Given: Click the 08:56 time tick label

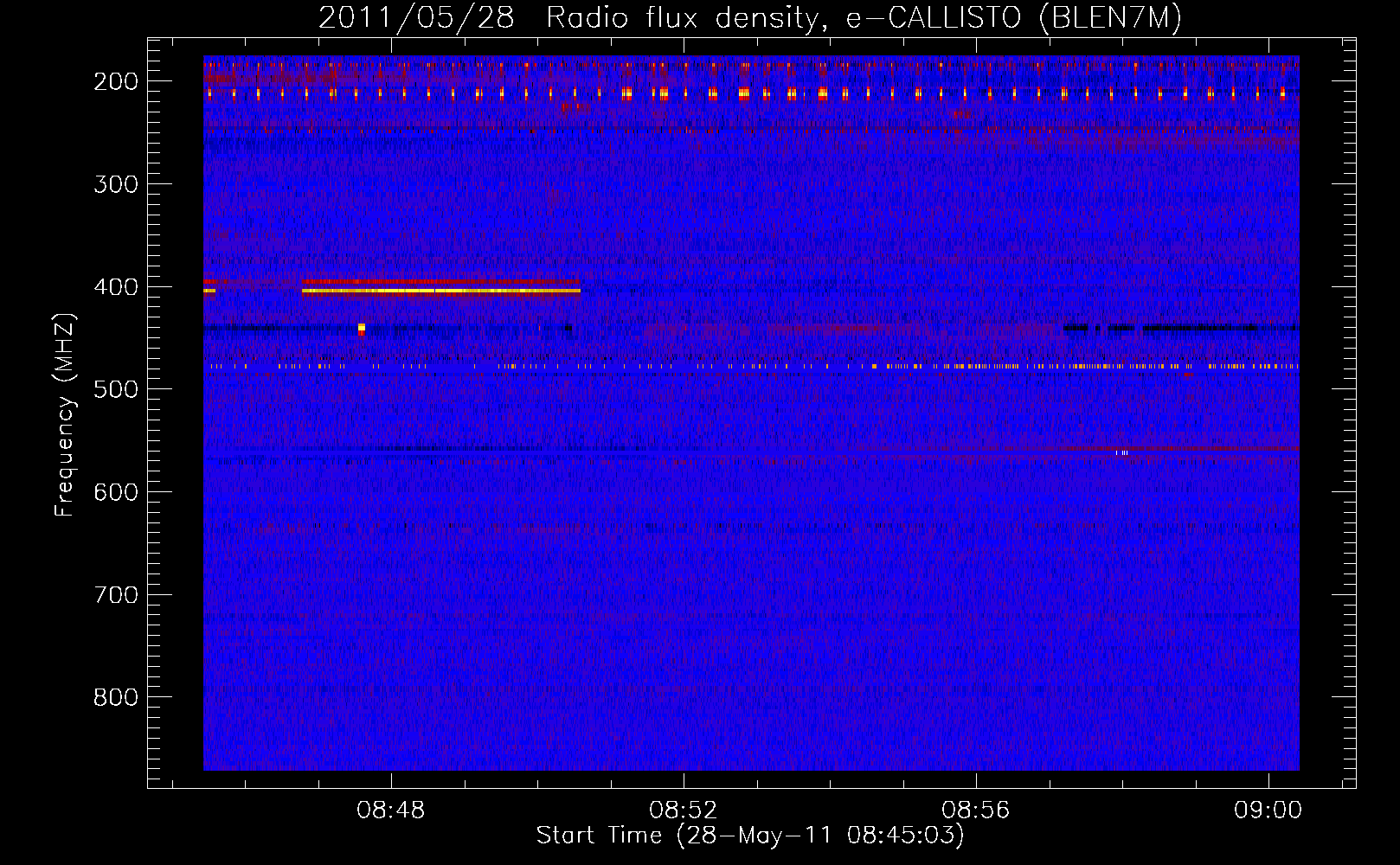Looking at the screenshot, I should 976,811.
